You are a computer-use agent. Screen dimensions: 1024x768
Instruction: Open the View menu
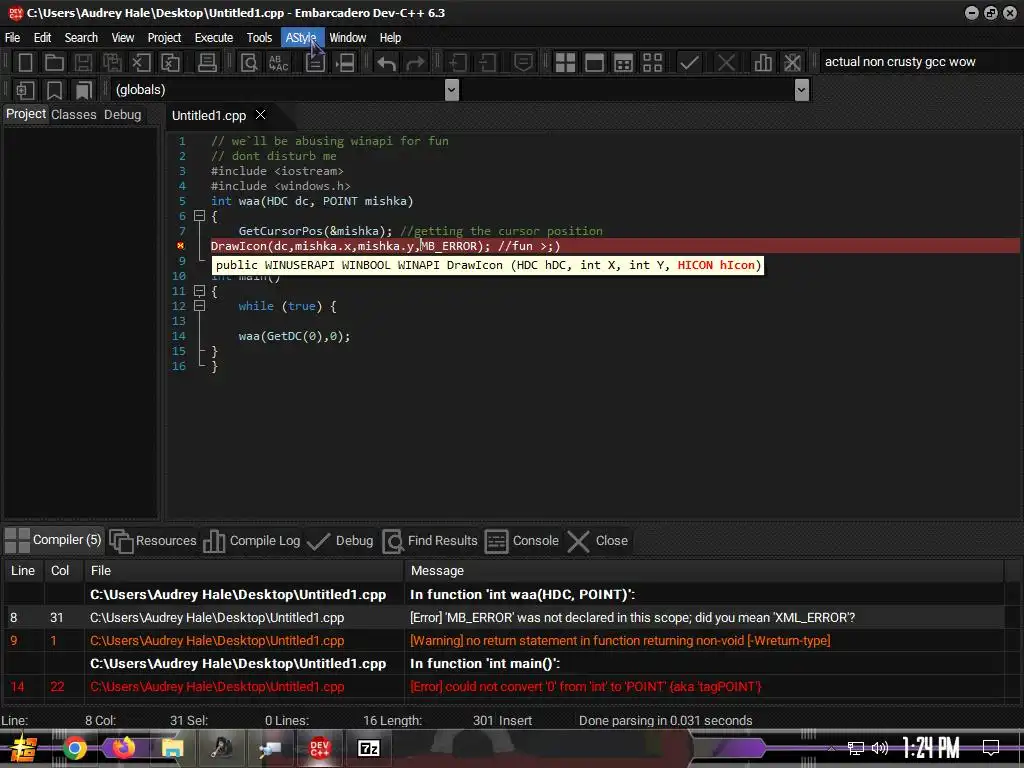pyautogui.click(x=122, y=37)
